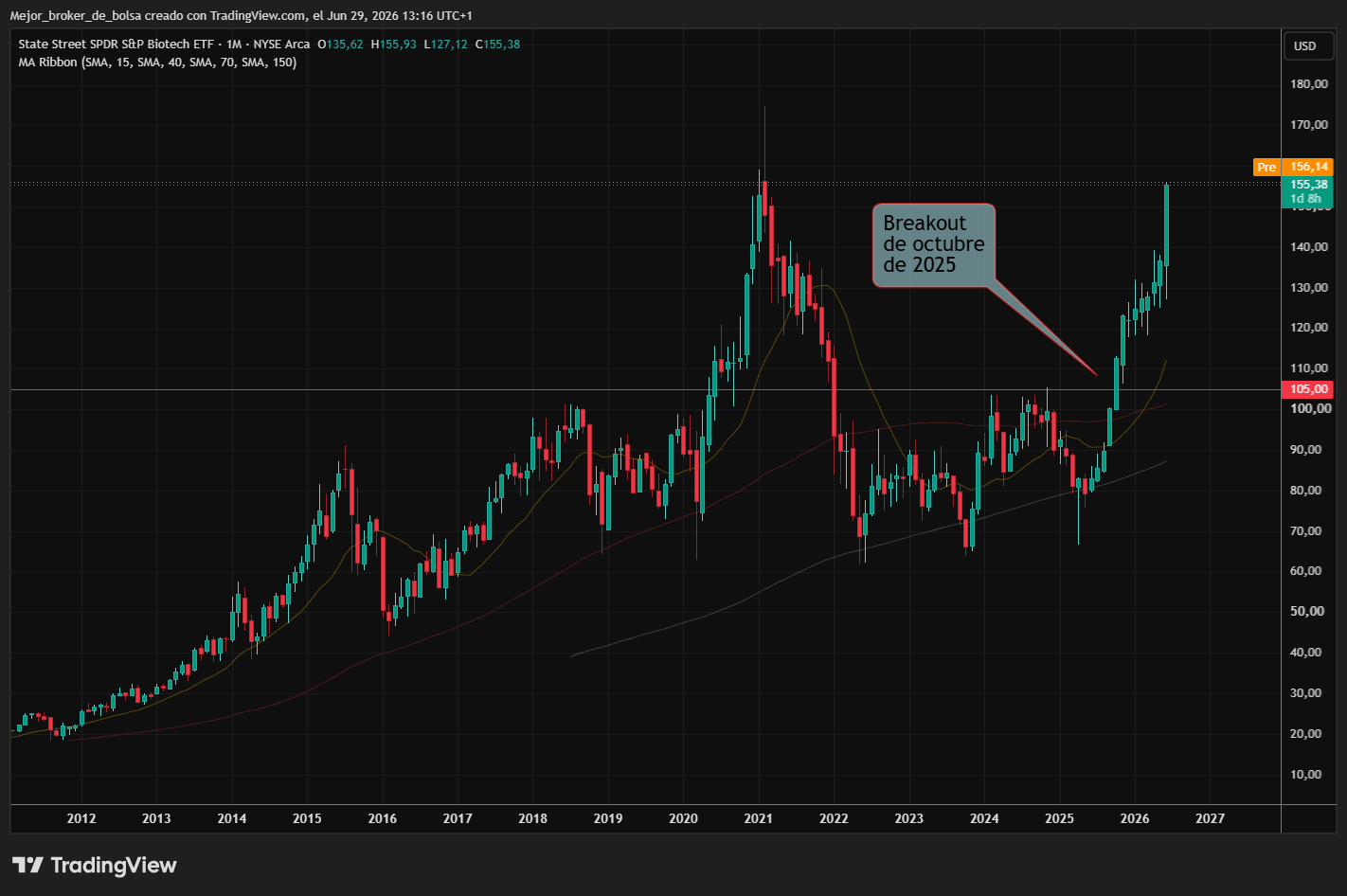Image resolution: width=1347 pixels, height=896 pixels.
Task: Click the 140,00 price axis label
Action: 1310,247
